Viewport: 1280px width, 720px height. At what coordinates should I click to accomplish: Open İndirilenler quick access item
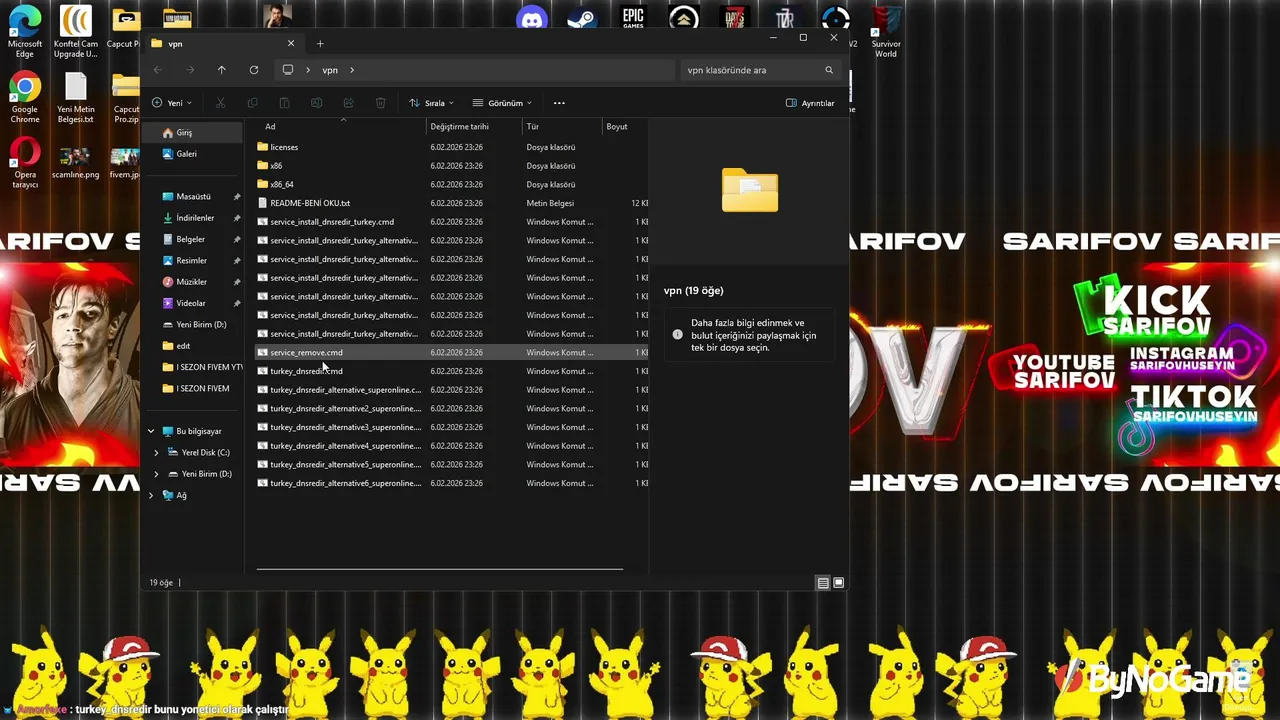pyautogui.click(x=193, y=218)
